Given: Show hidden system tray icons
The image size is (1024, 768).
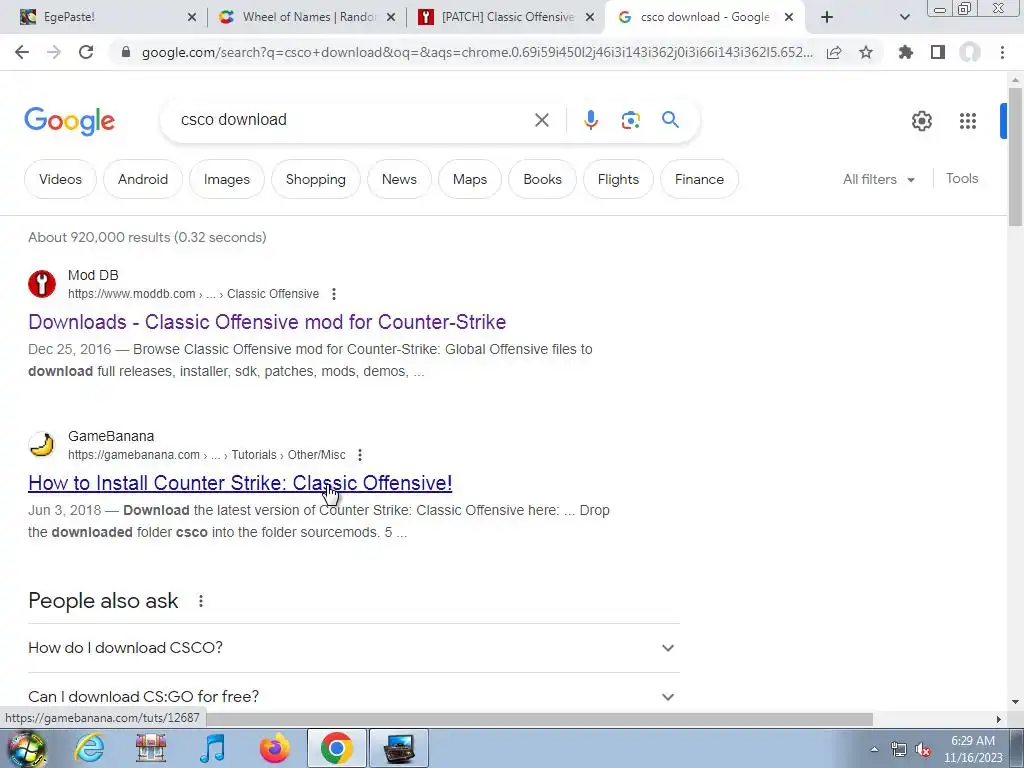Looking at the screenshot, I should click(x=874, y=749).
